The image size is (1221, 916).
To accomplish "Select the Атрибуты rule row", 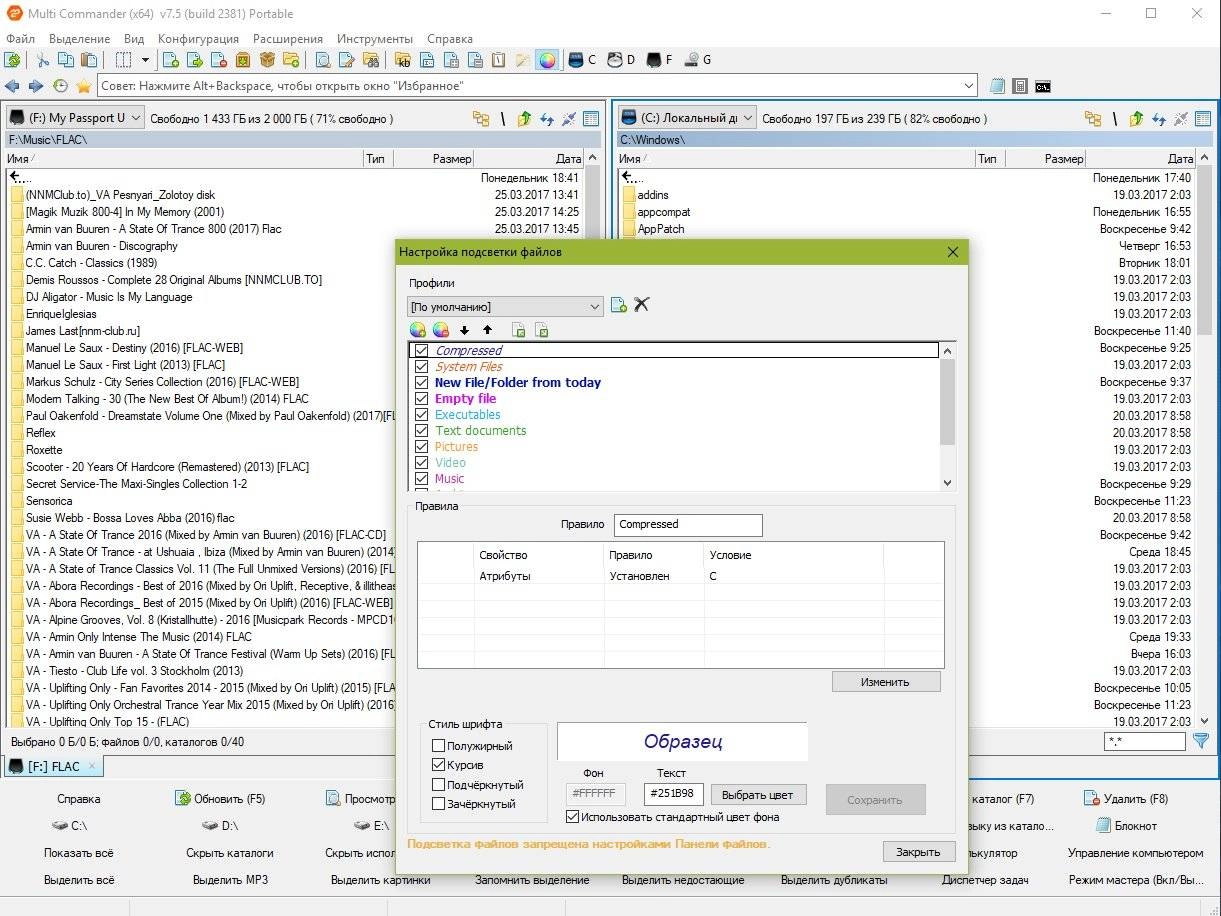I will (x=680, y=576).
